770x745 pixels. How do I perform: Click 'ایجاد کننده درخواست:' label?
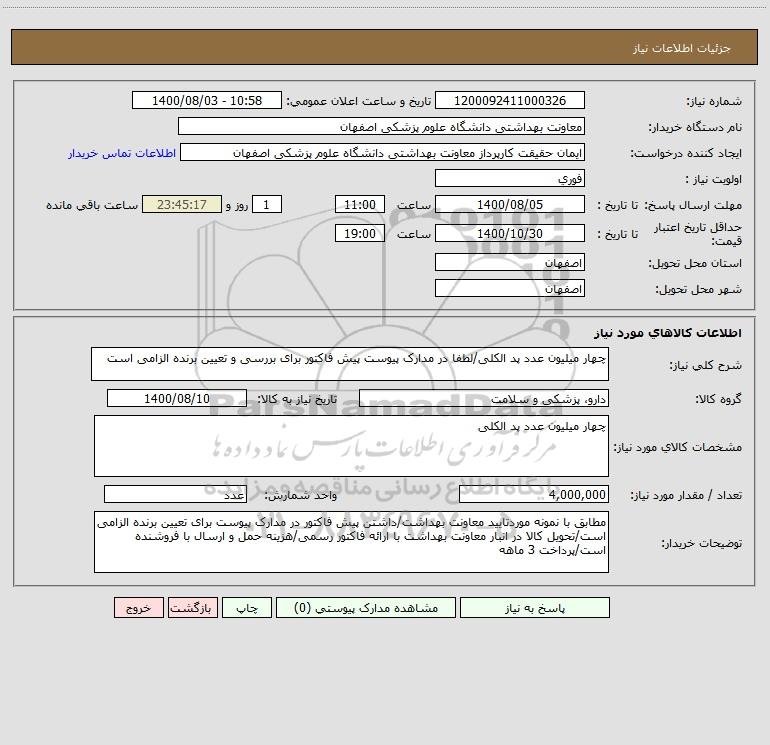pyautogui.click(x=686, y=153)
